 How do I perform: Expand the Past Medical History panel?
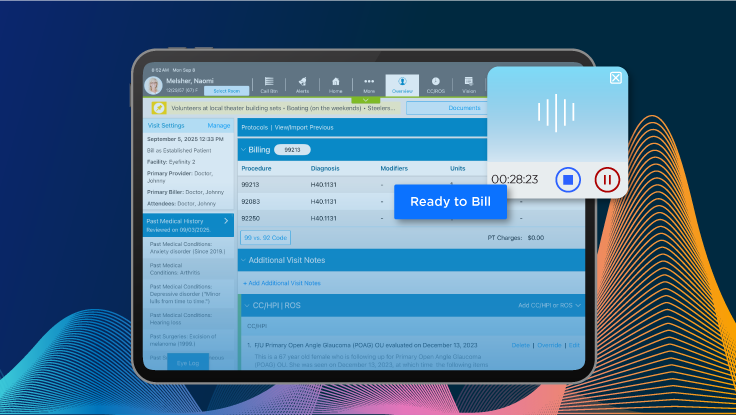point(226,220)
